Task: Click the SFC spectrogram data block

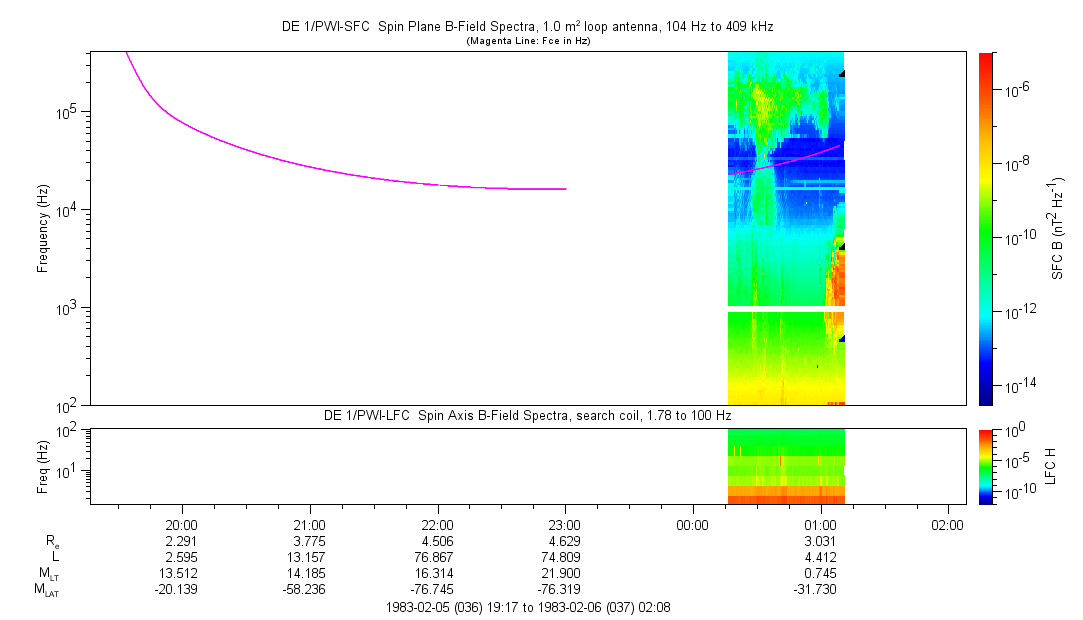Action: pyautogui.click(x=786, y=228)
